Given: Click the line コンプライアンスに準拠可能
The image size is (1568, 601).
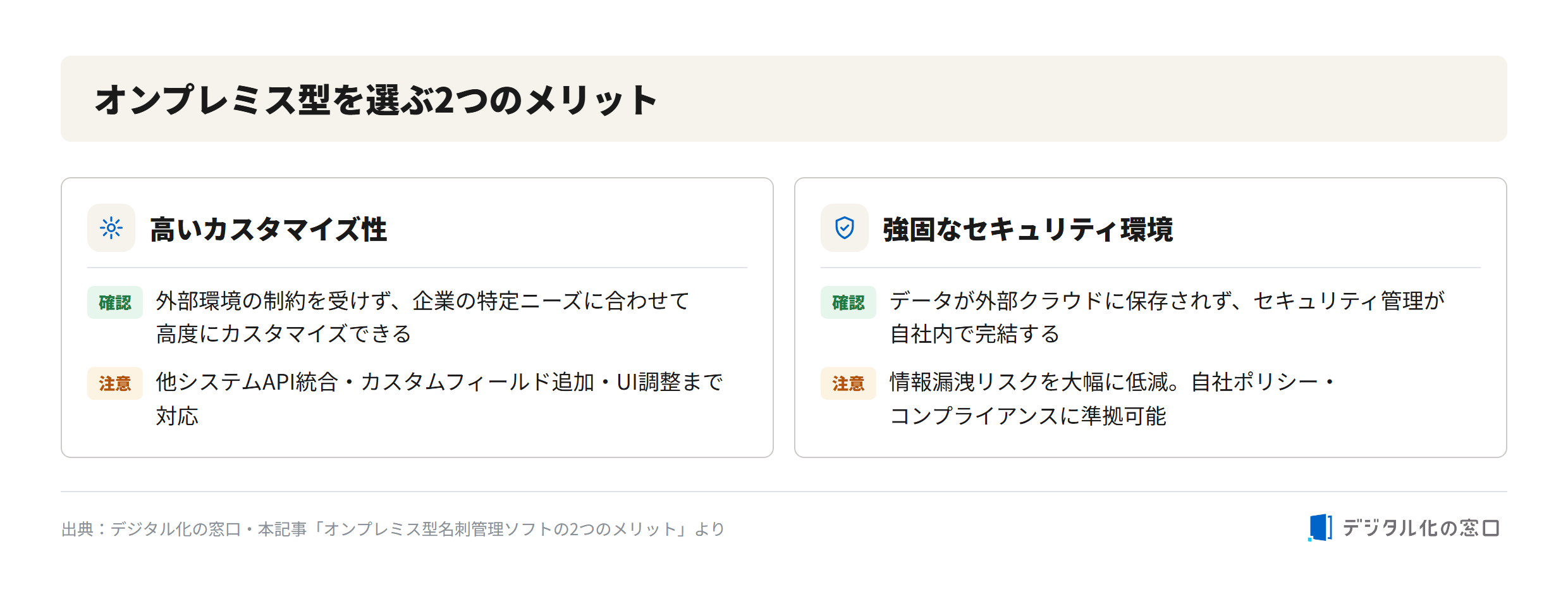Looking at the screenshot, I should 1028,416.
